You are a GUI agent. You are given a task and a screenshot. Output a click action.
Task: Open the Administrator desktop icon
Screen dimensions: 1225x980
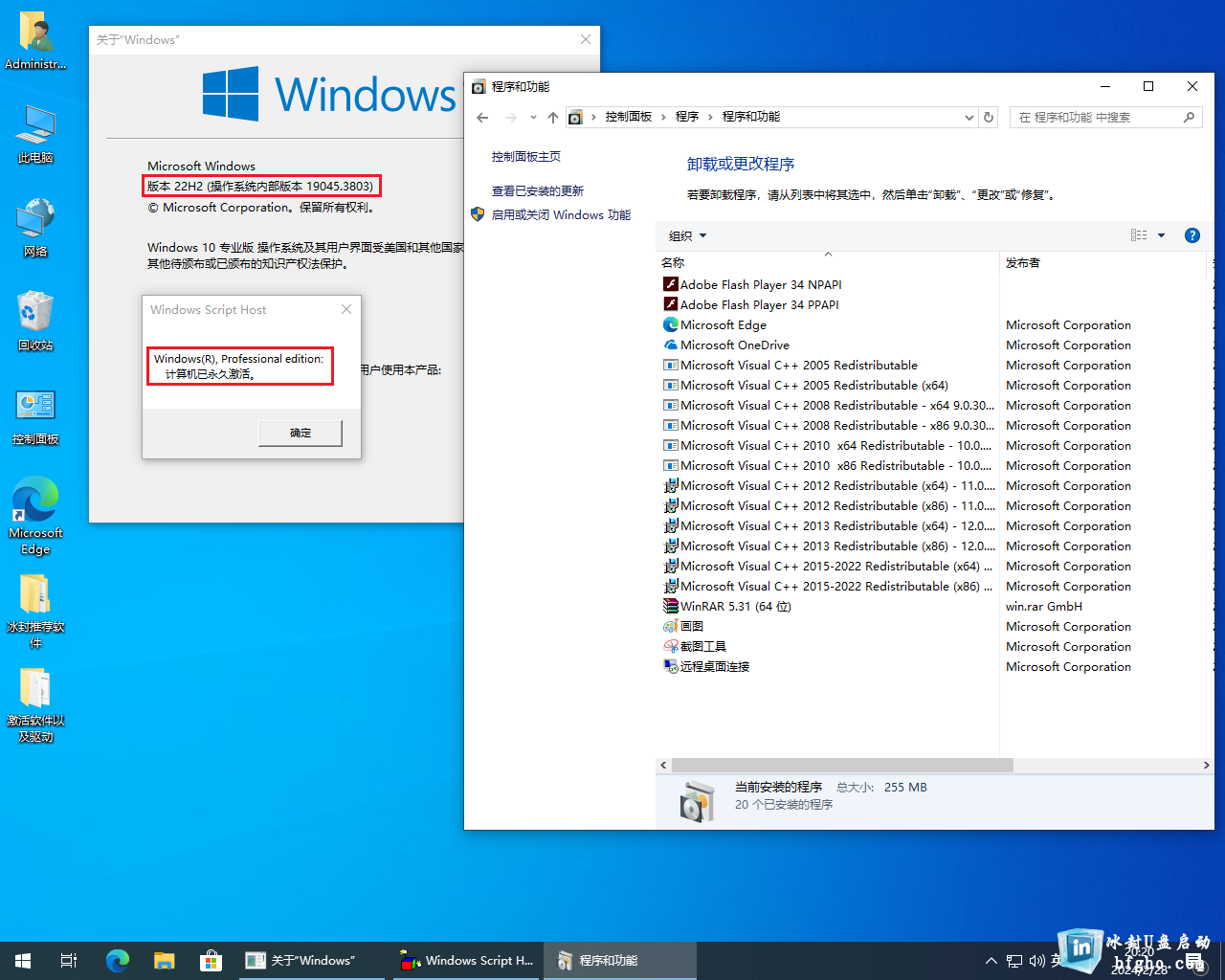pyautogui.click(x=35, y=40)
